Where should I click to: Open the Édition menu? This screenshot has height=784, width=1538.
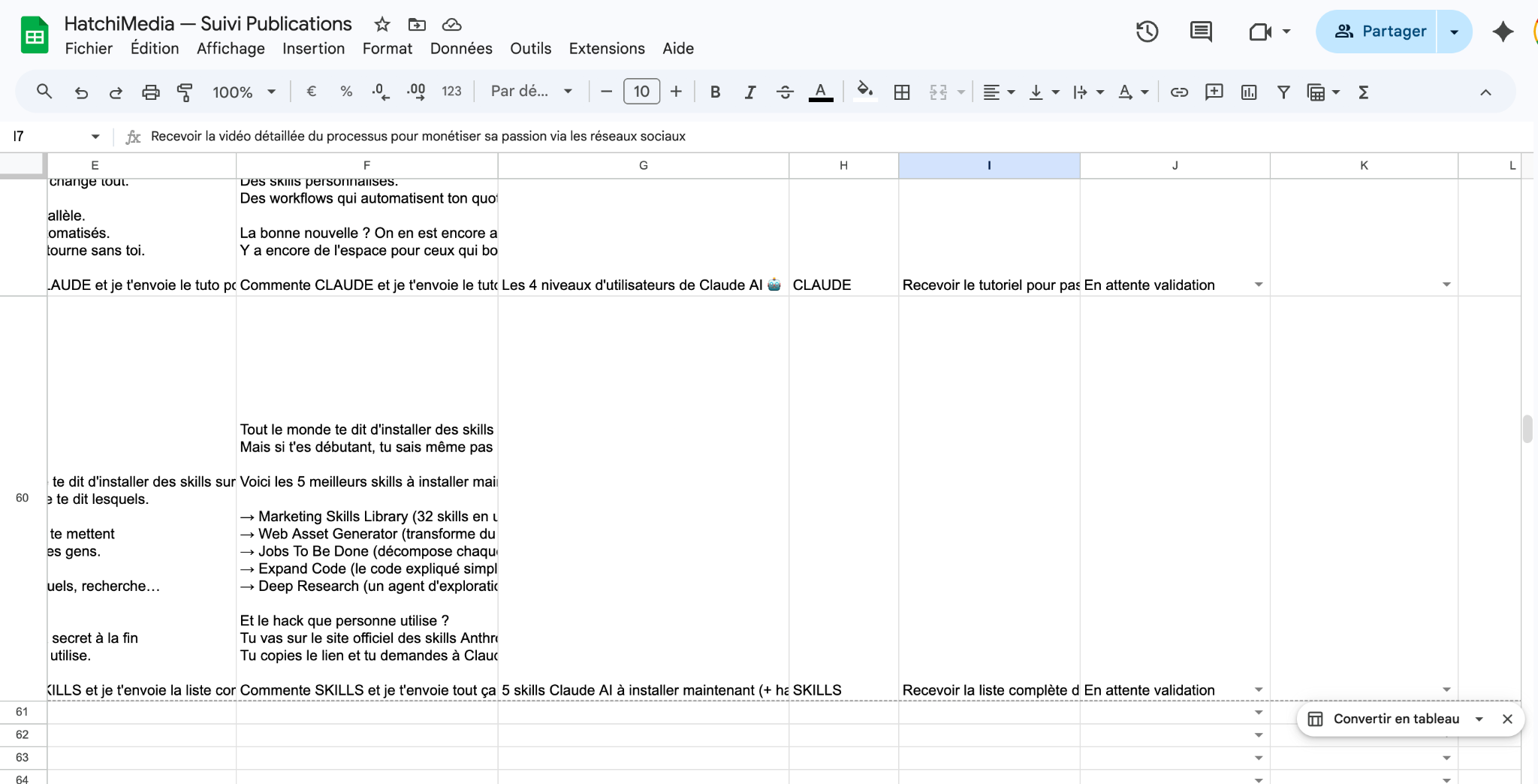(155, 48)
